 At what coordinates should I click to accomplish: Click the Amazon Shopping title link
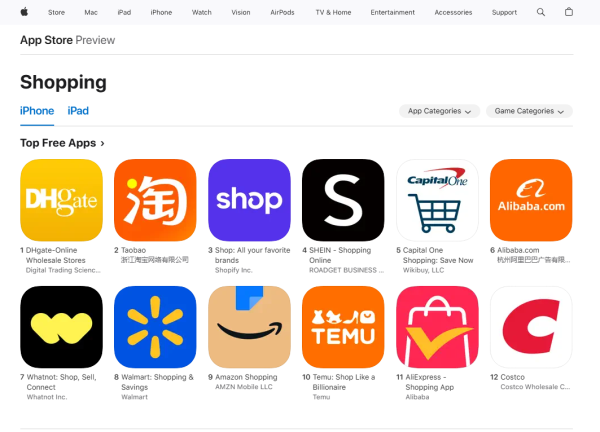[x=246, y=377]
